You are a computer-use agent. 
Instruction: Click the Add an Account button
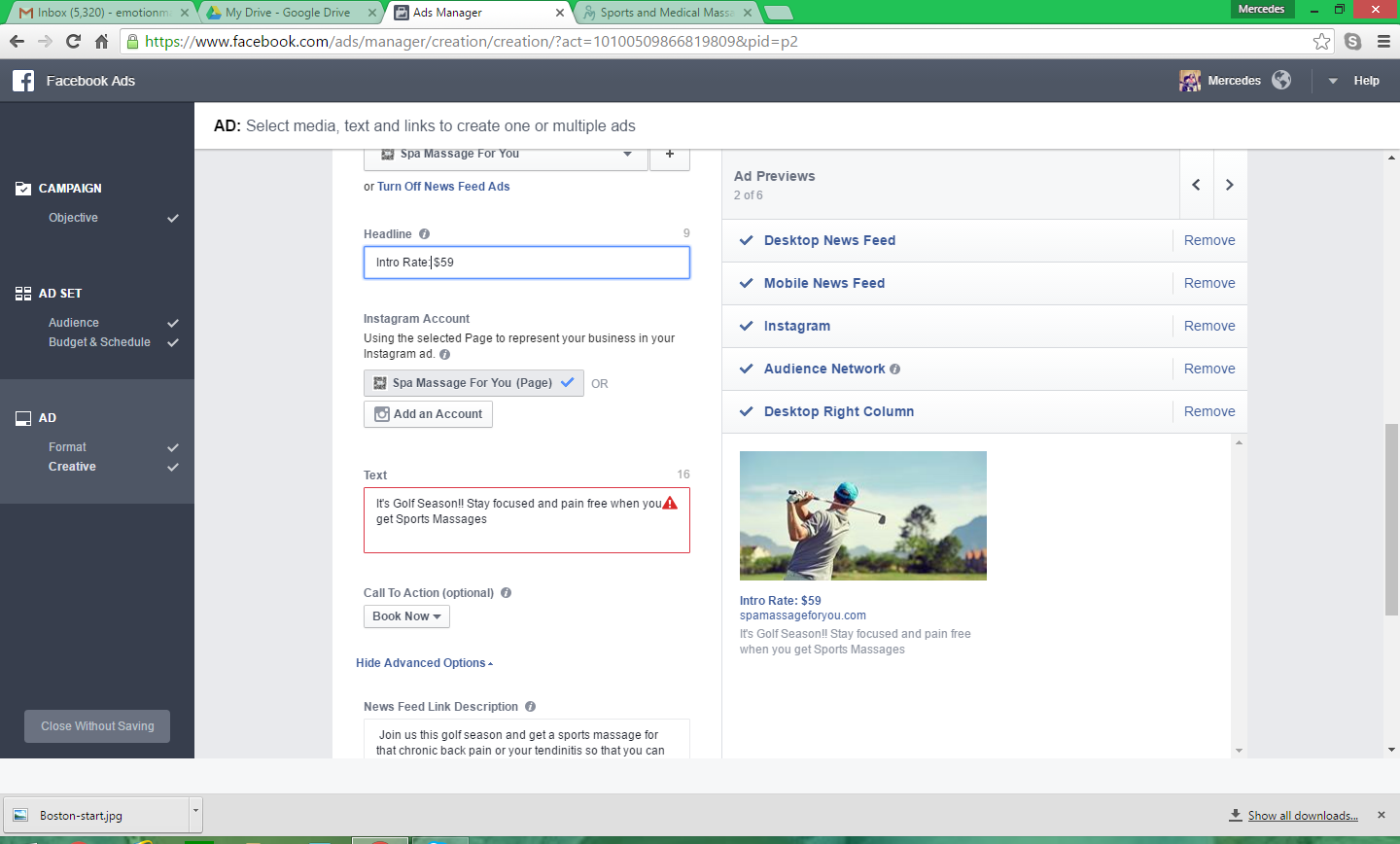(428, 414)
